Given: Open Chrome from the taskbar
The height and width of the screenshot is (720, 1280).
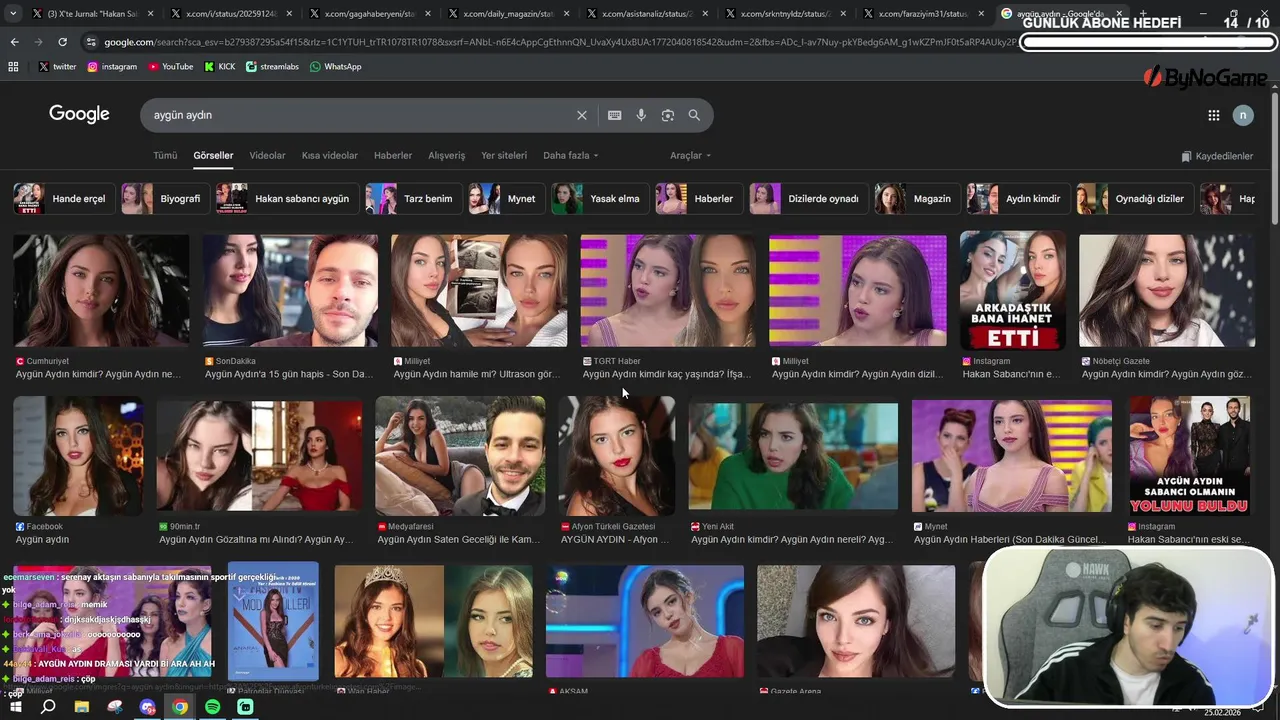Looking at the screenshot, I should (x=180, y=707).
